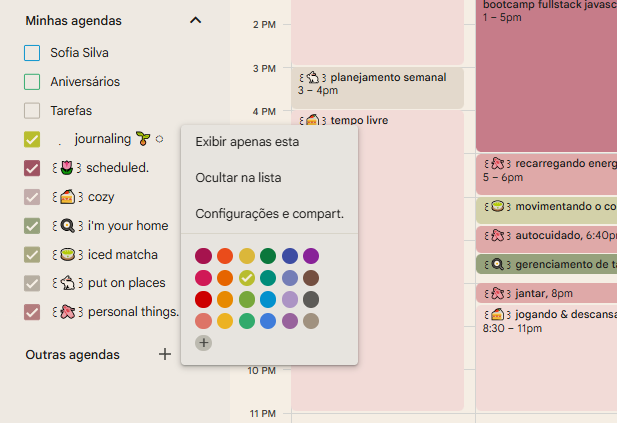
Task: Choose Ocultar na lista
Action: point(269,178)
